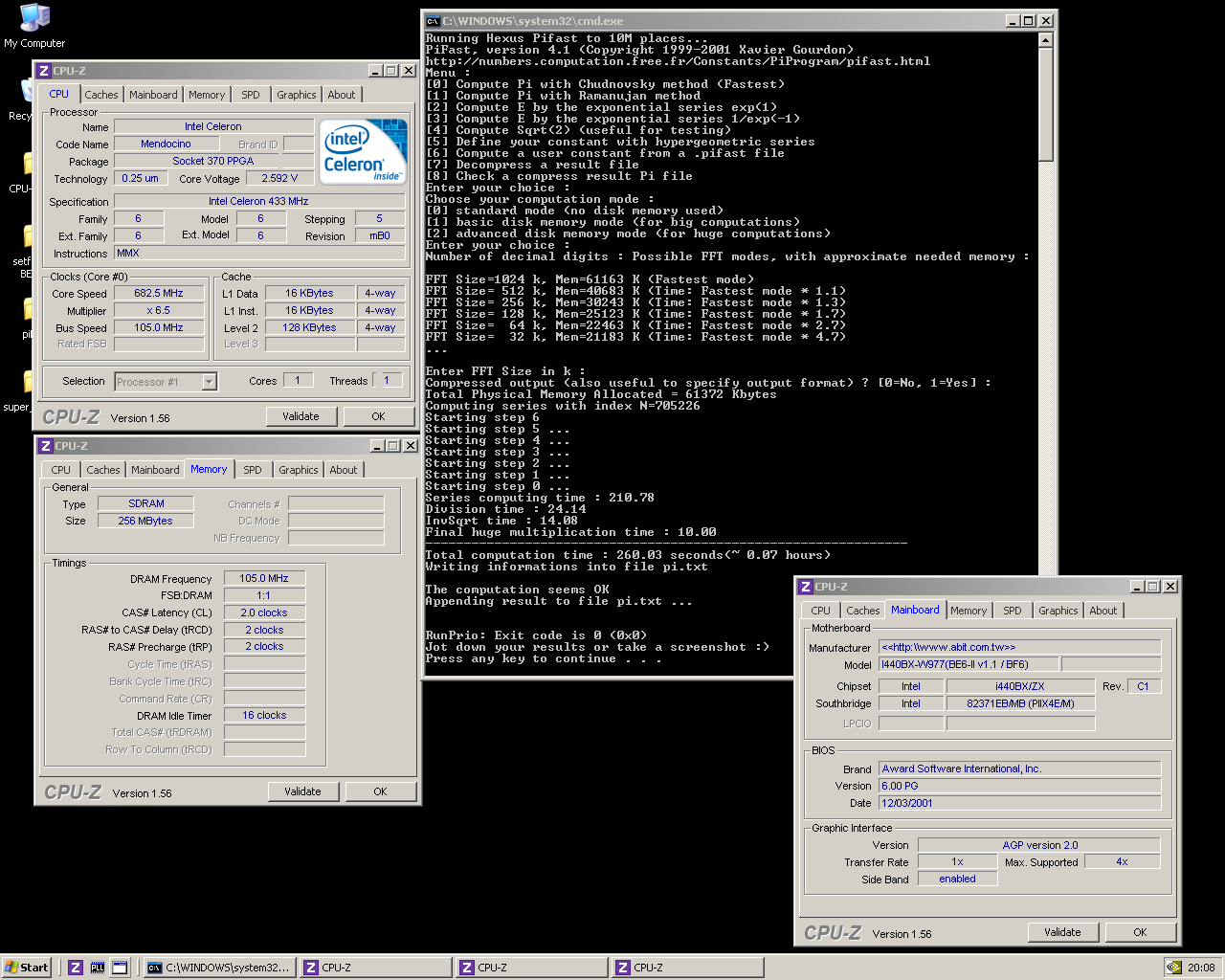Click the DRAM Frequency 105.0 MHz value
The width and height of the screenshot is (1225, 980).
pyautogui.click(x=264, y=578)
